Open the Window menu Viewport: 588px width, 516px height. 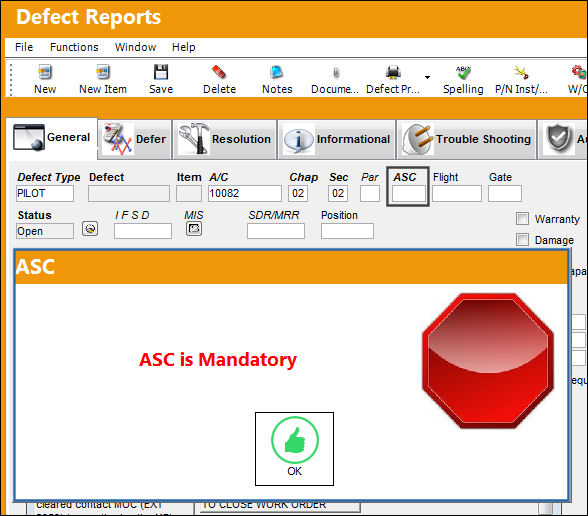coord(135,47)
